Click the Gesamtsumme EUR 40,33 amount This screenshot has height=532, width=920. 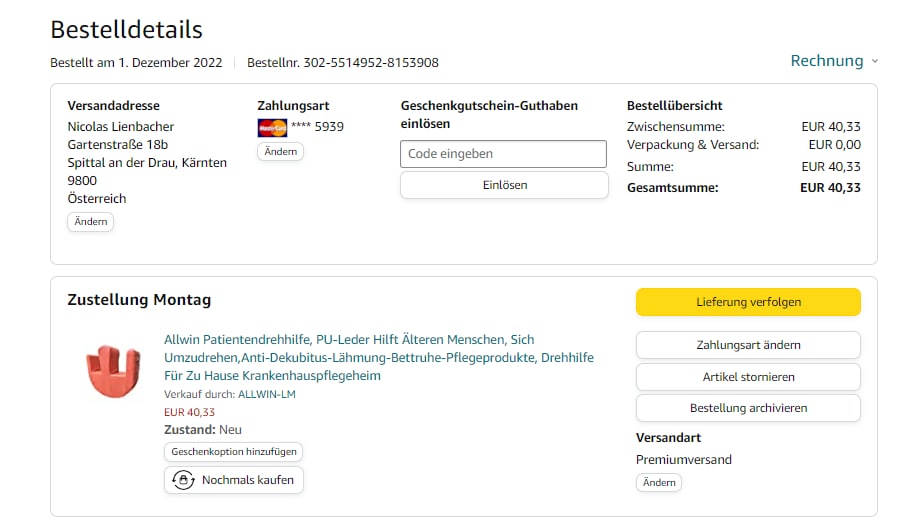(x=830, y=187)
